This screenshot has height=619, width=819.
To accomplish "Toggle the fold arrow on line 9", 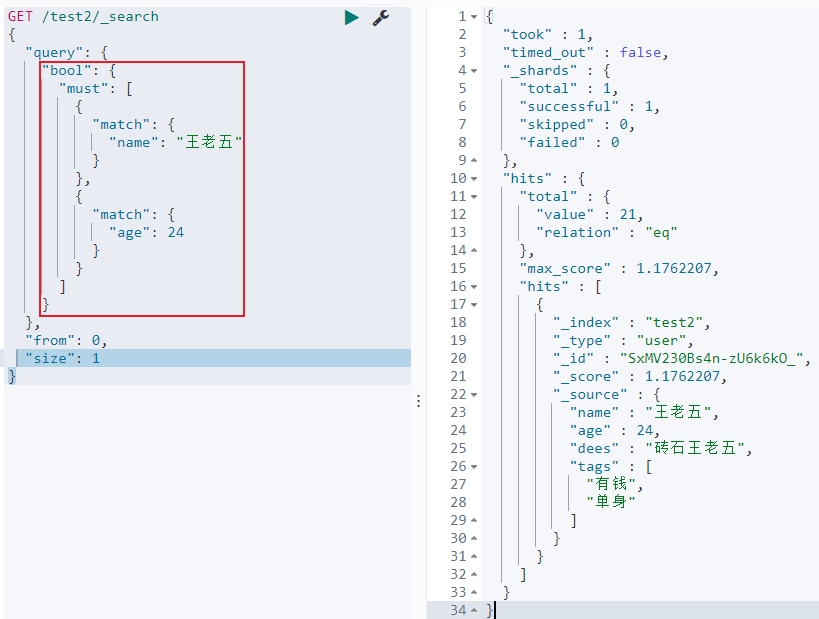I will click(x=474, y=160).
